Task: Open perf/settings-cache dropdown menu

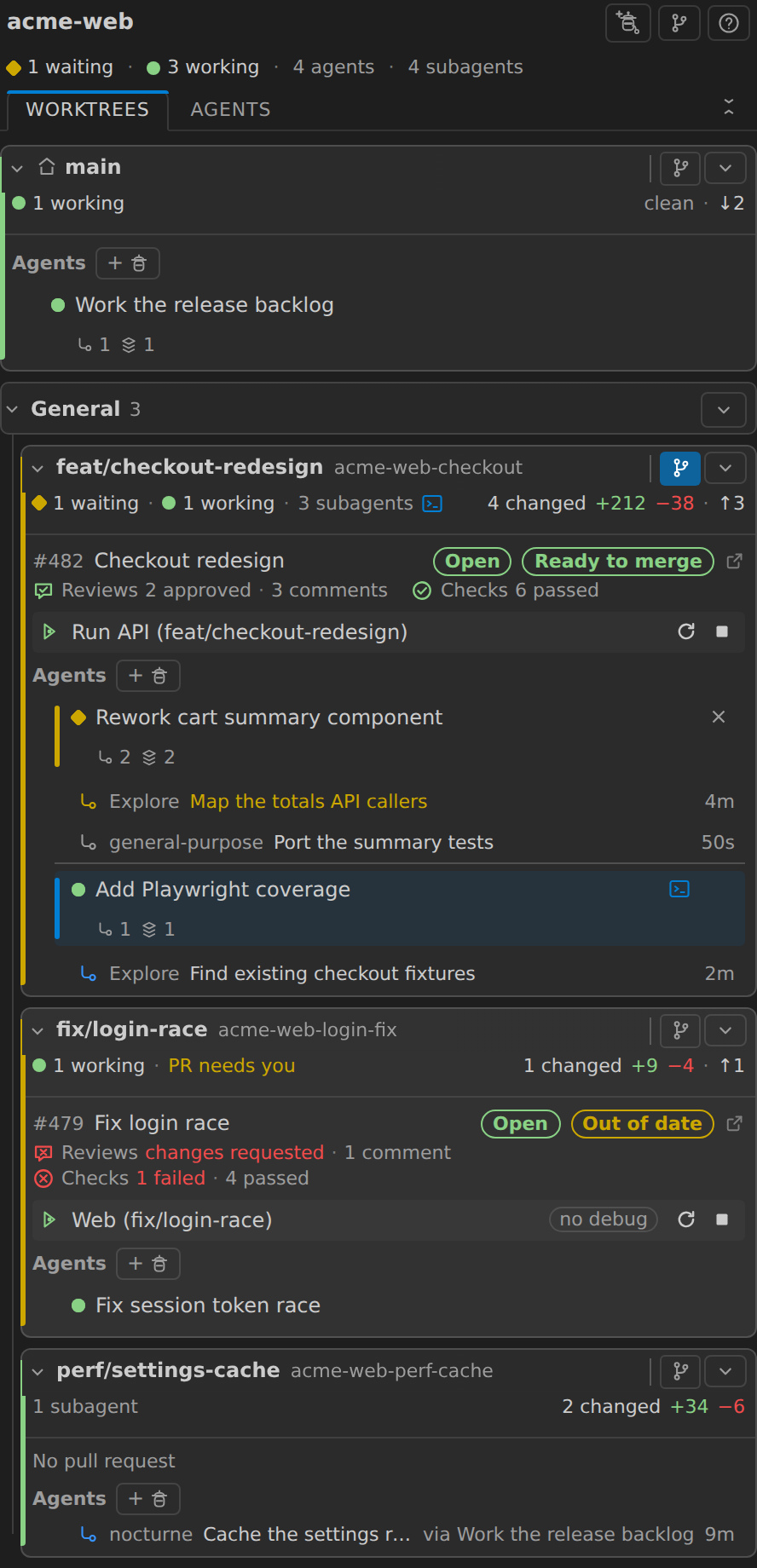Action: tap(725, 1371)
